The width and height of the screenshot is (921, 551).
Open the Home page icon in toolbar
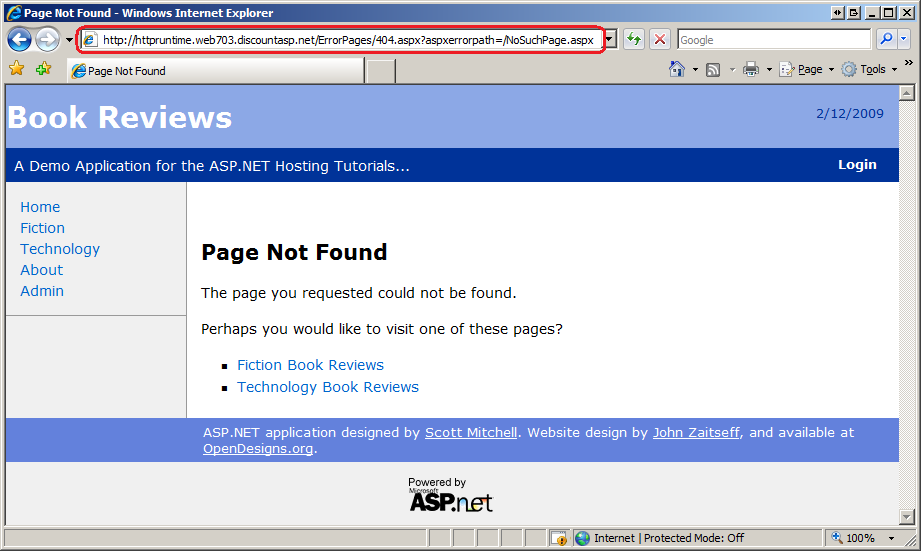[x=677, y=70]
